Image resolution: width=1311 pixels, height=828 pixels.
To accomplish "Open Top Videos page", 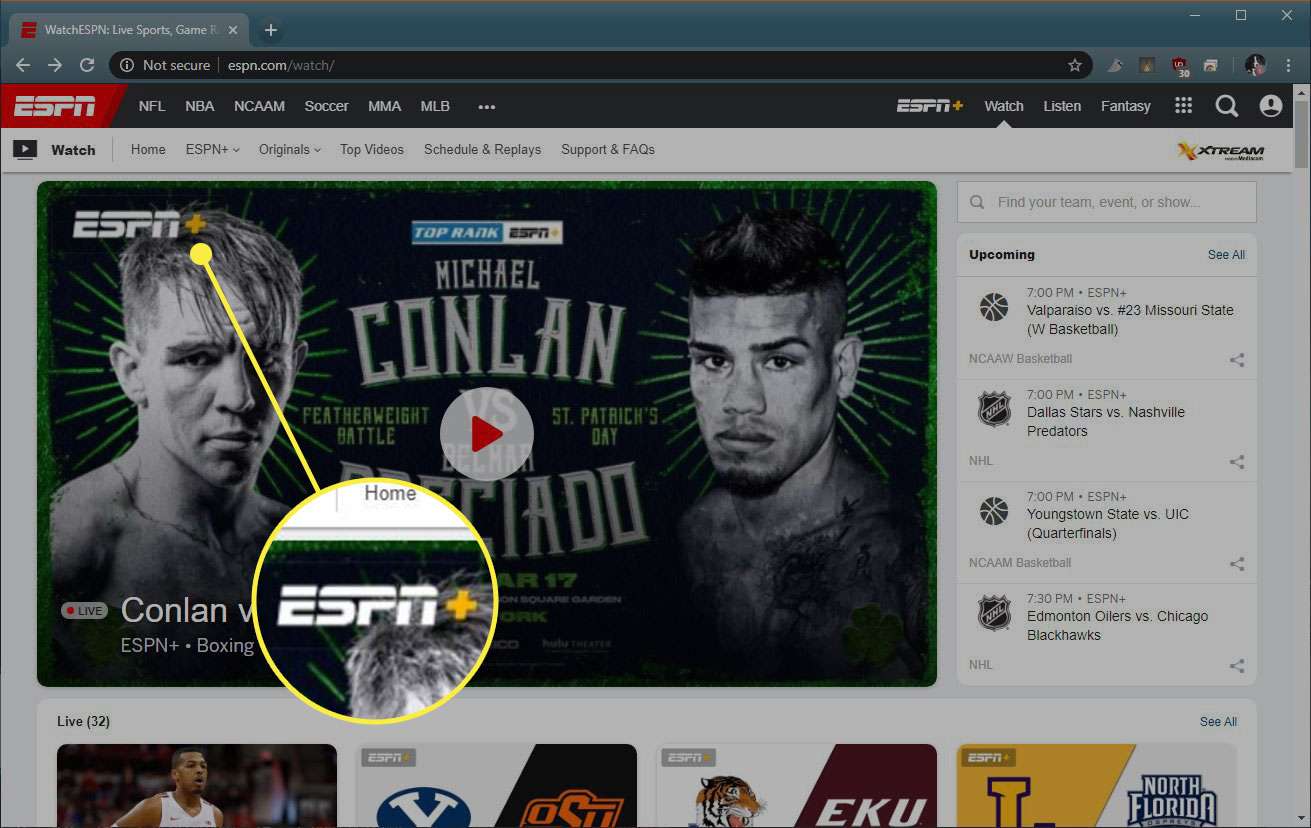I will (372, 150).
